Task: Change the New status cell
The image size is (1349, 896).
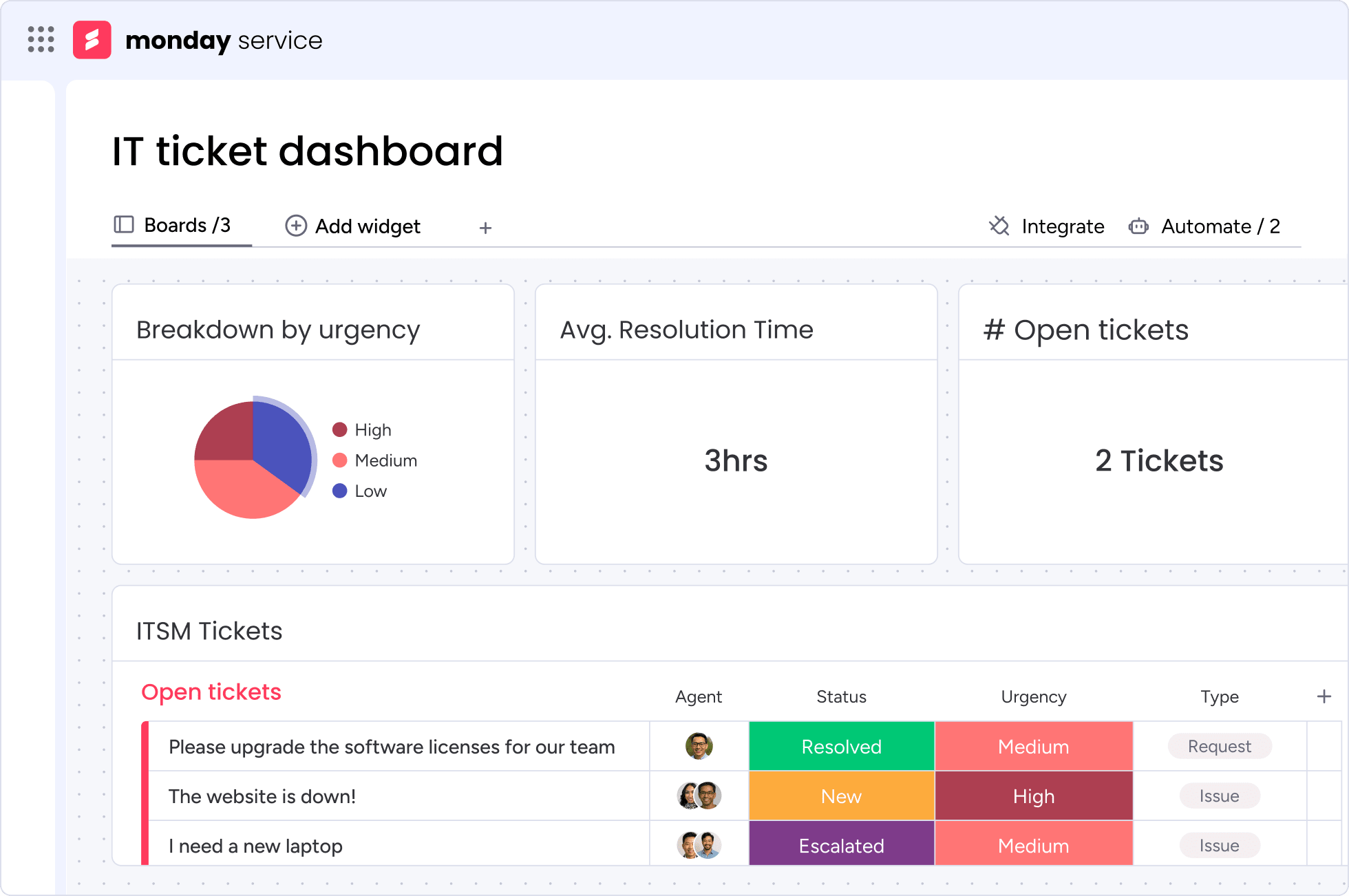Action: (x=841, y=796)
